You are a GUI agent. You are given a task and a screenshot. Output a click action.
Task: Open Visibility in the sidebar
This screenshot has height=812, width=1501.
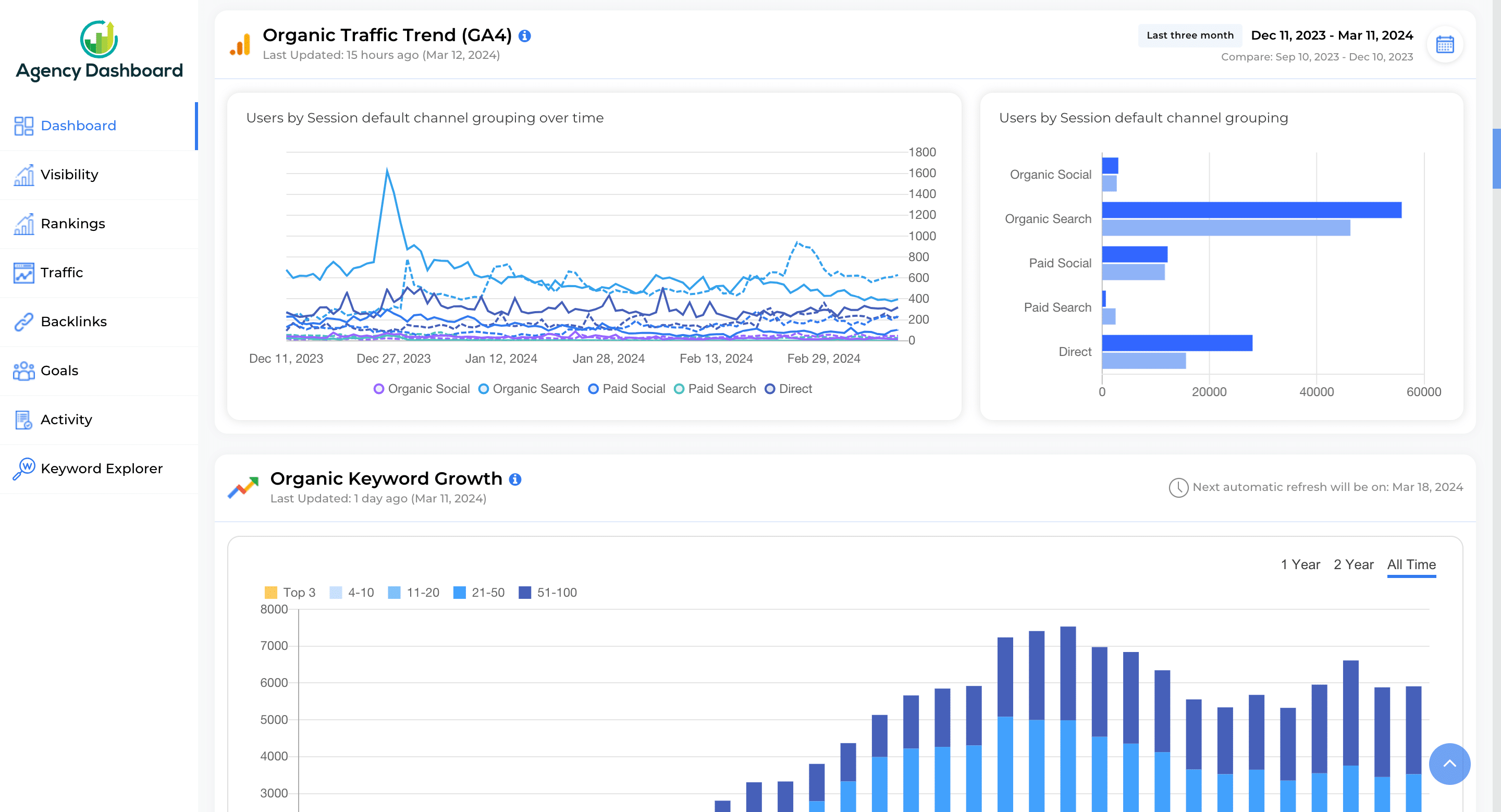pos(99,175)
